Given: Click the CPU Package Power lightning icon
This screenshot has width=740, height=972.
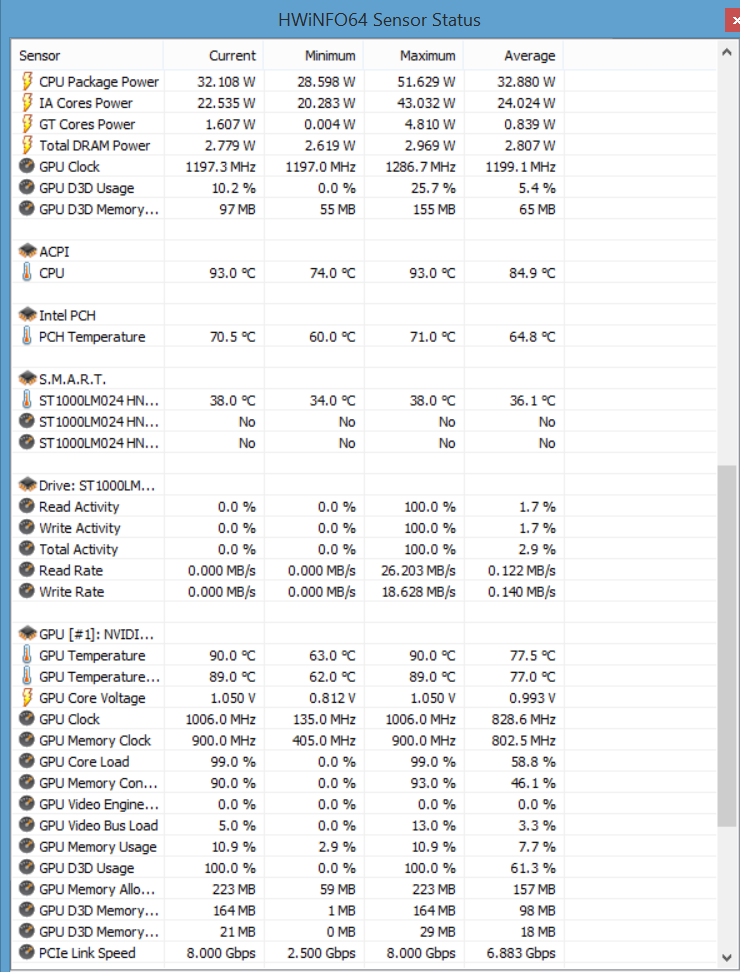Looking at the screenshot, I should point(27,81).
